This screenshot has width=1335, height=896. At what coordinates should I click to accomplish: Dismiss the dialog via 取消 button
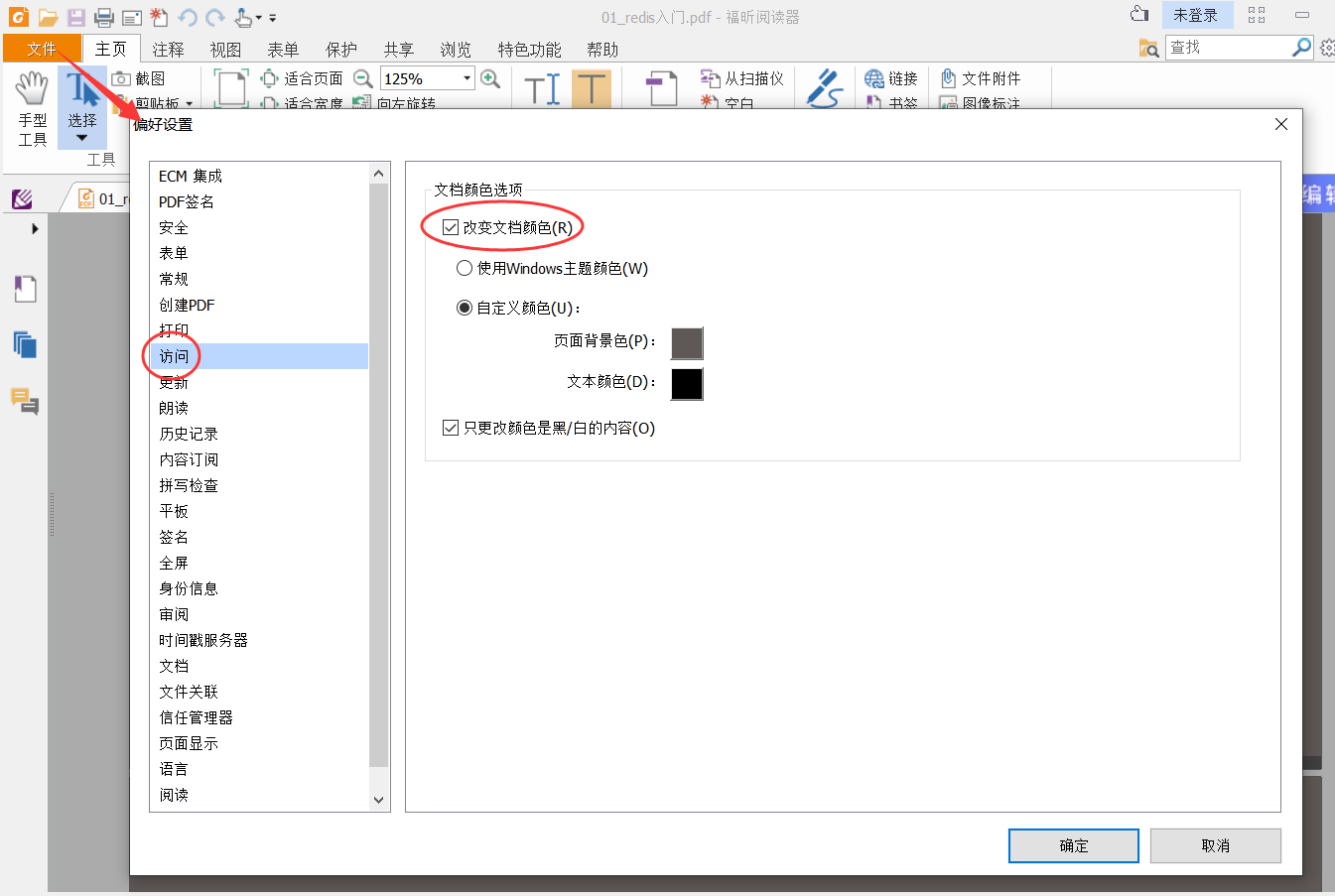click(x=1215, y=844)
